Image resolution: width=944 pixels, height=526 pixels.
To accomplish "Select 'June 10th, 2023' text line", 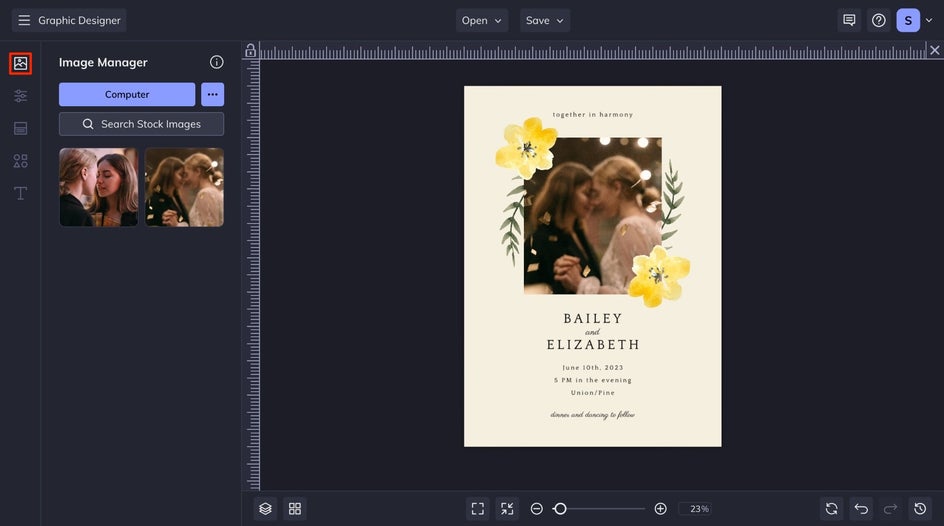I will pos(593,368).
